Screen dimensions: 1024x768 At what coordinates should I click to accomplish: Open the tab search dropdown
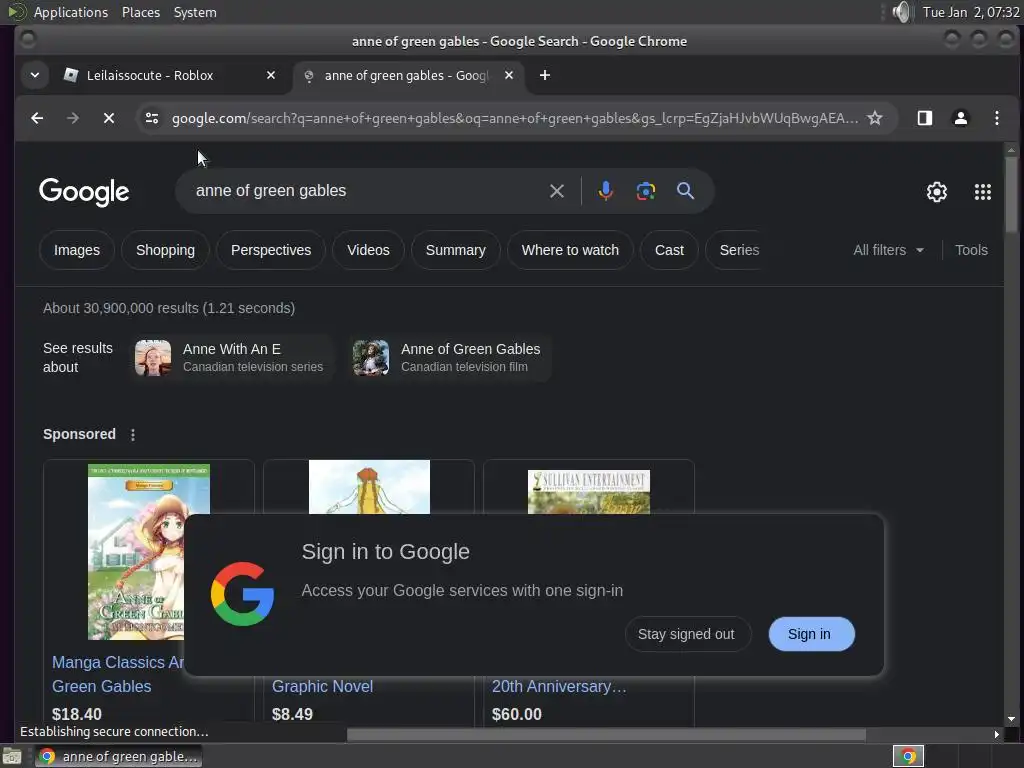tap(35, 76)
